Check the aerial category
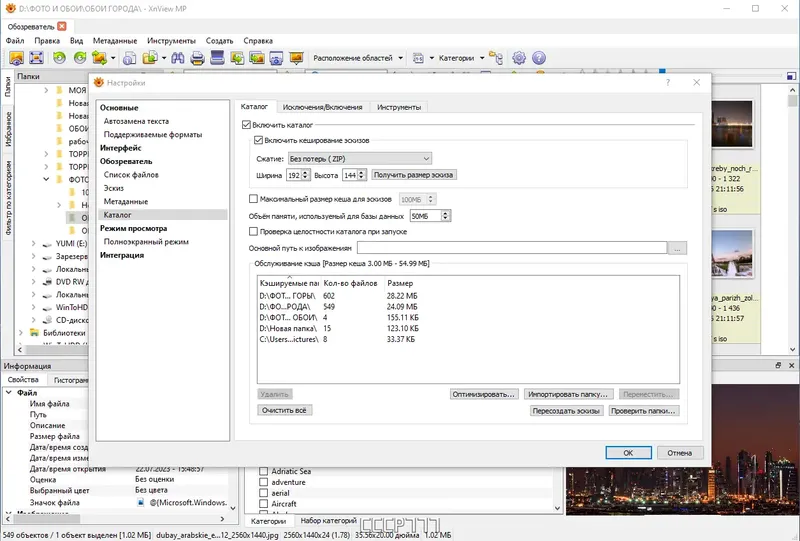 click(x=263, y=493)
